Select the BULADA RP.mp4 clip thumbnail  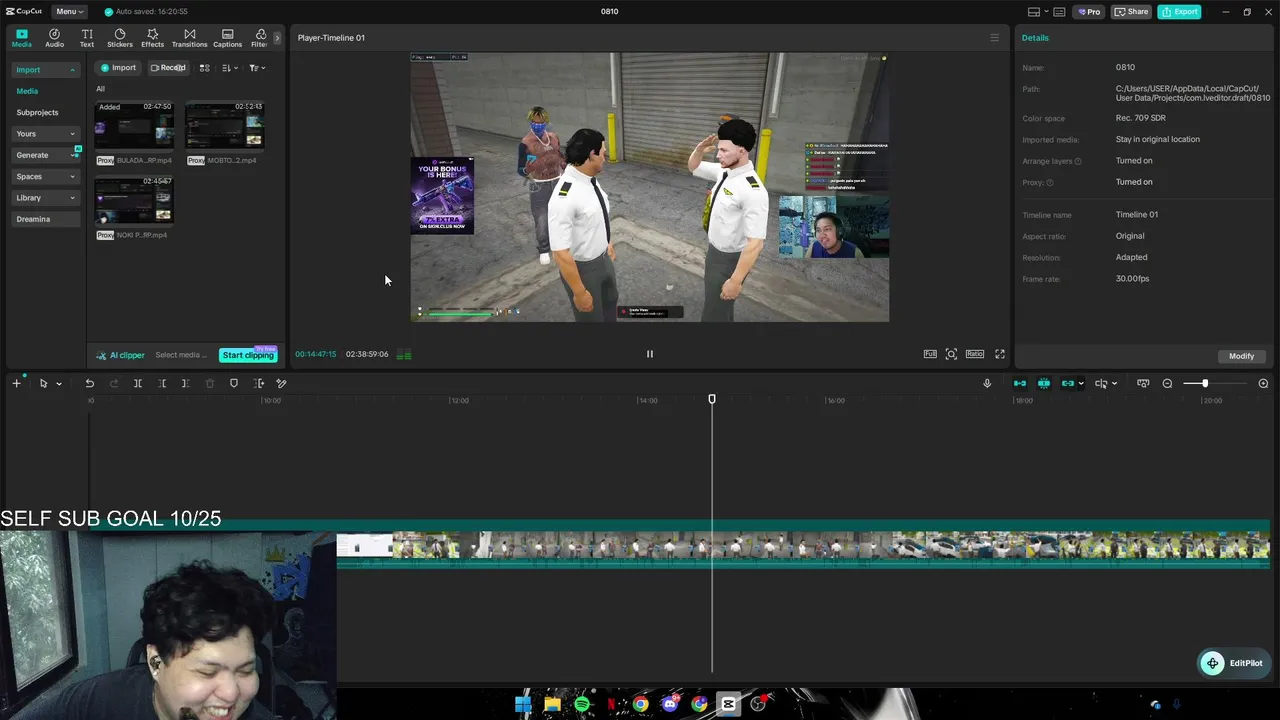click(134, 125)
